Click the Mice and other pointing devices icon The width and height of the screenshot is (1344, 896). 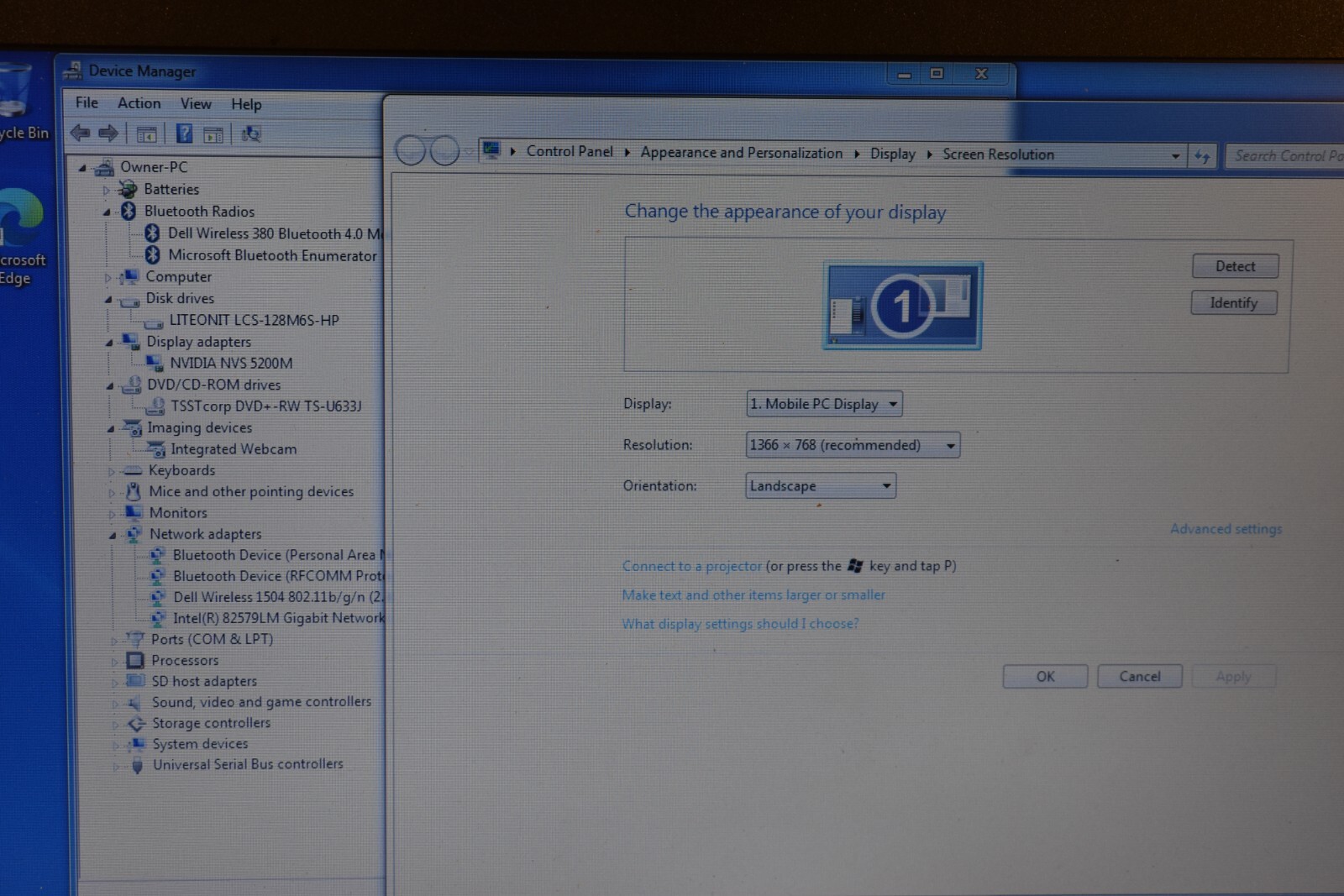tap(134, 491)
